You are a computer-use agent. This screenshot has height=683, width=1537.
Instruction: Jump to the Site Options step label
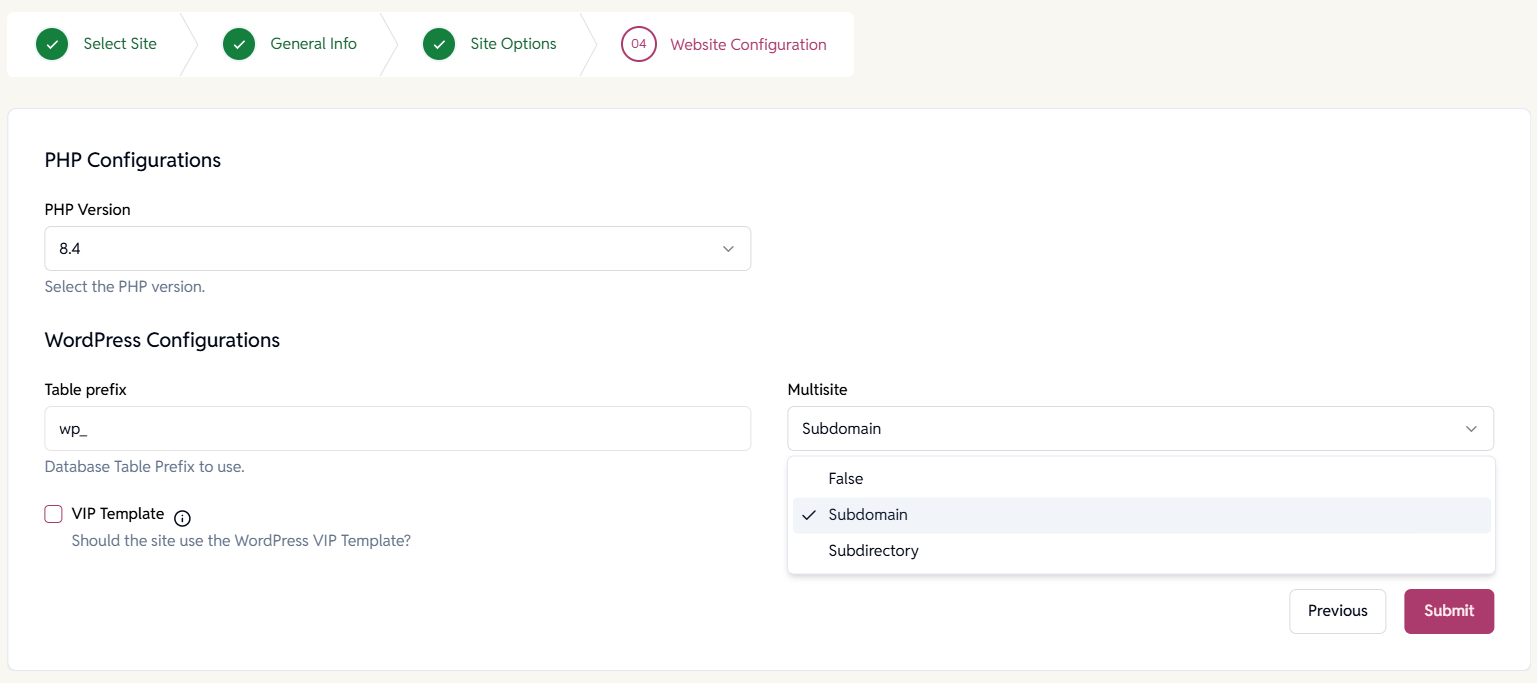point(513,44)
